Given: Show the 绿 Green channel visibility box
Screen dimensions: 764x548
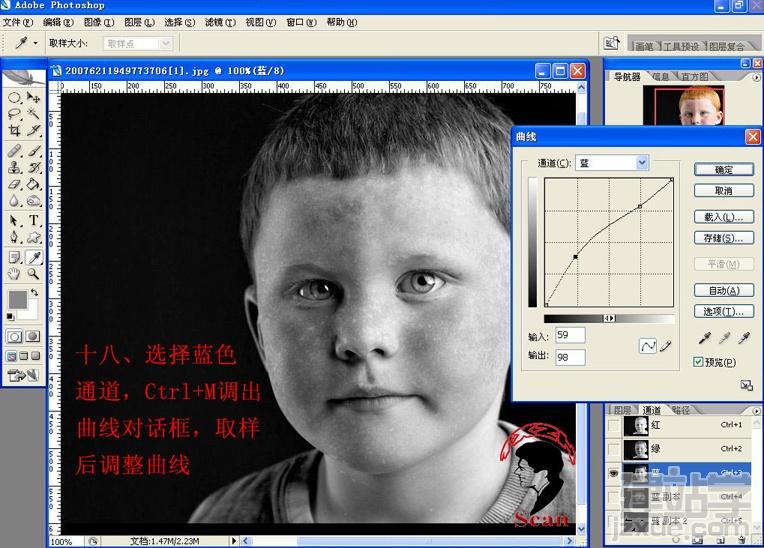Looking at the screenshot, I should (613, 450).
